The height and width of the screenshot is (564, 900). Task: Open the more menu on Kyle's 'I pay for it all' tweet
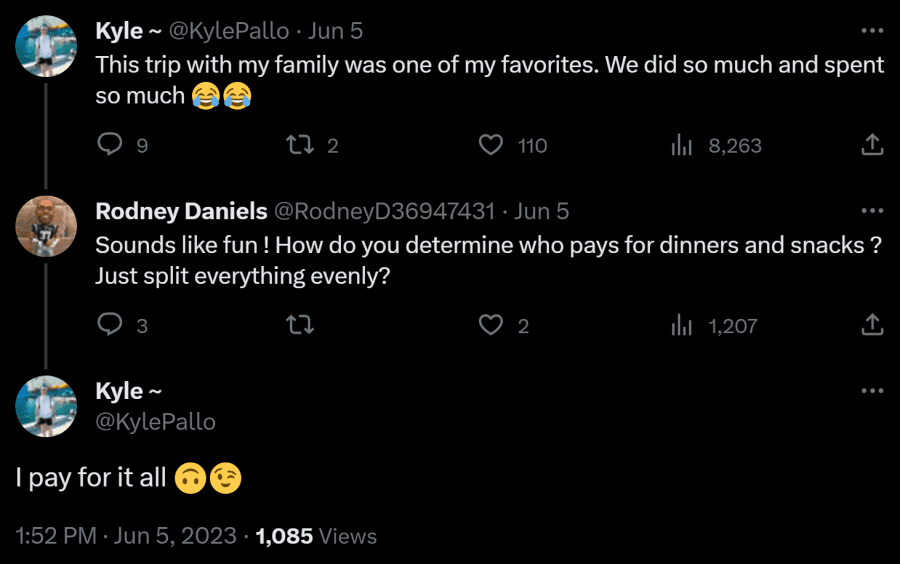point(872,391)
